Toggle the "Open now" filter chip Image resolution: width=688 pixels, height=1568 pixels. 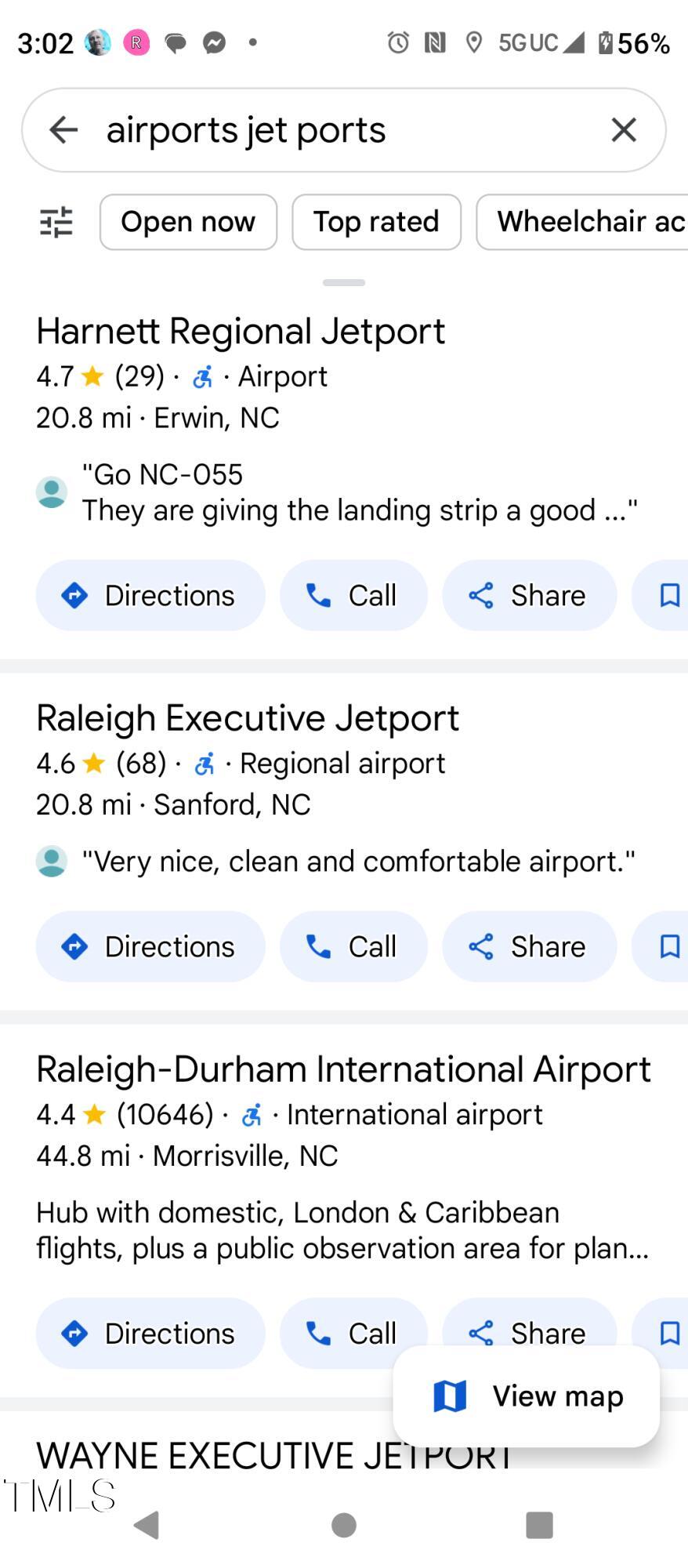pyautogui.click(x=188, y=222)
